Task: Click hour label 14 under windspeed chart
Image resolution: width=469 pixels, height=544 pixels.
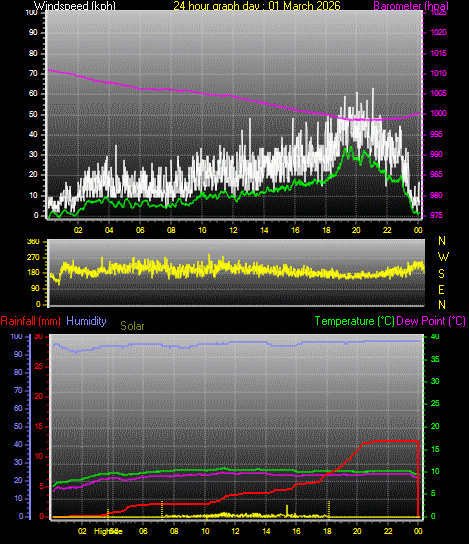Action: point(264,230)
